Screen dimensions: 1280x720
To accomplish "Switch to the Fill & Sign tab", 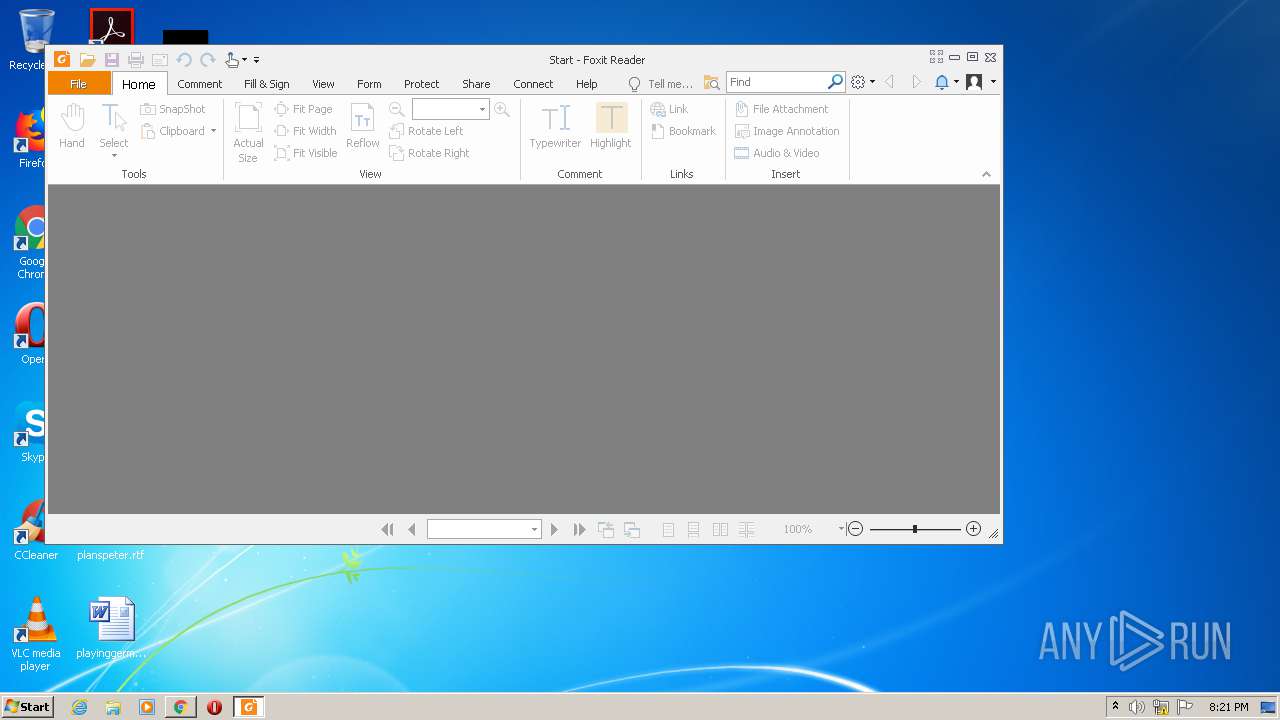I will 267,84.
